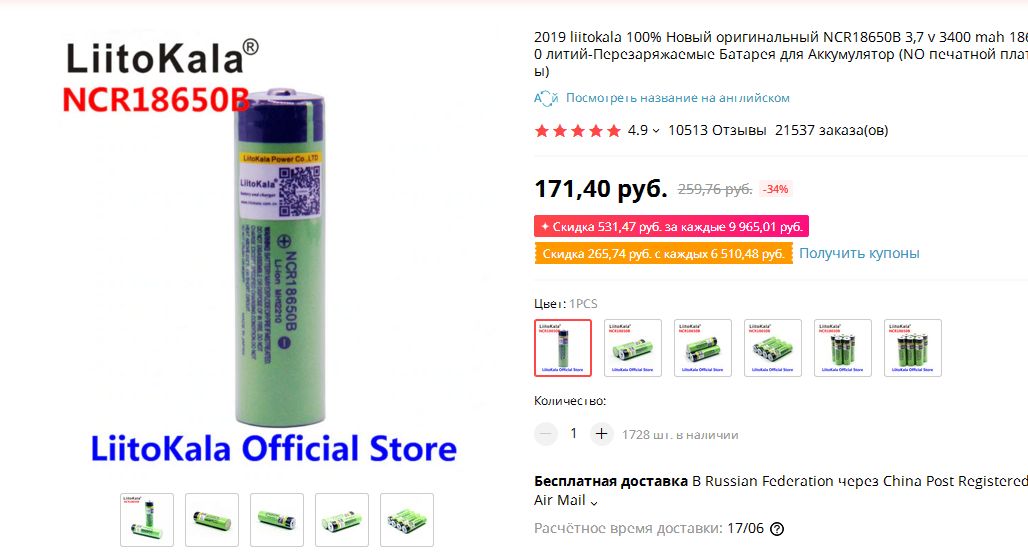Increase quantity with the plus button
Image resolution: width=1028 pixels, height=557 pixels.
(601, 434)
